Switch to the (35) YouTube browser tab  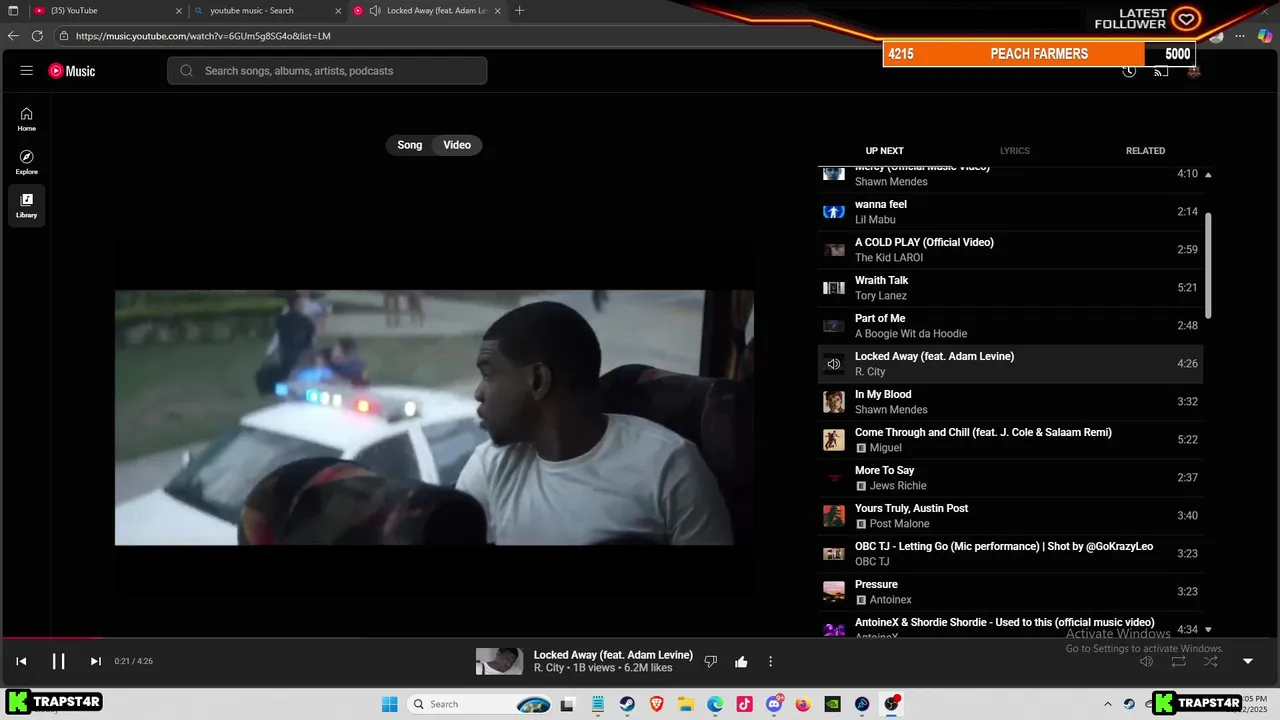coord(108,11)
